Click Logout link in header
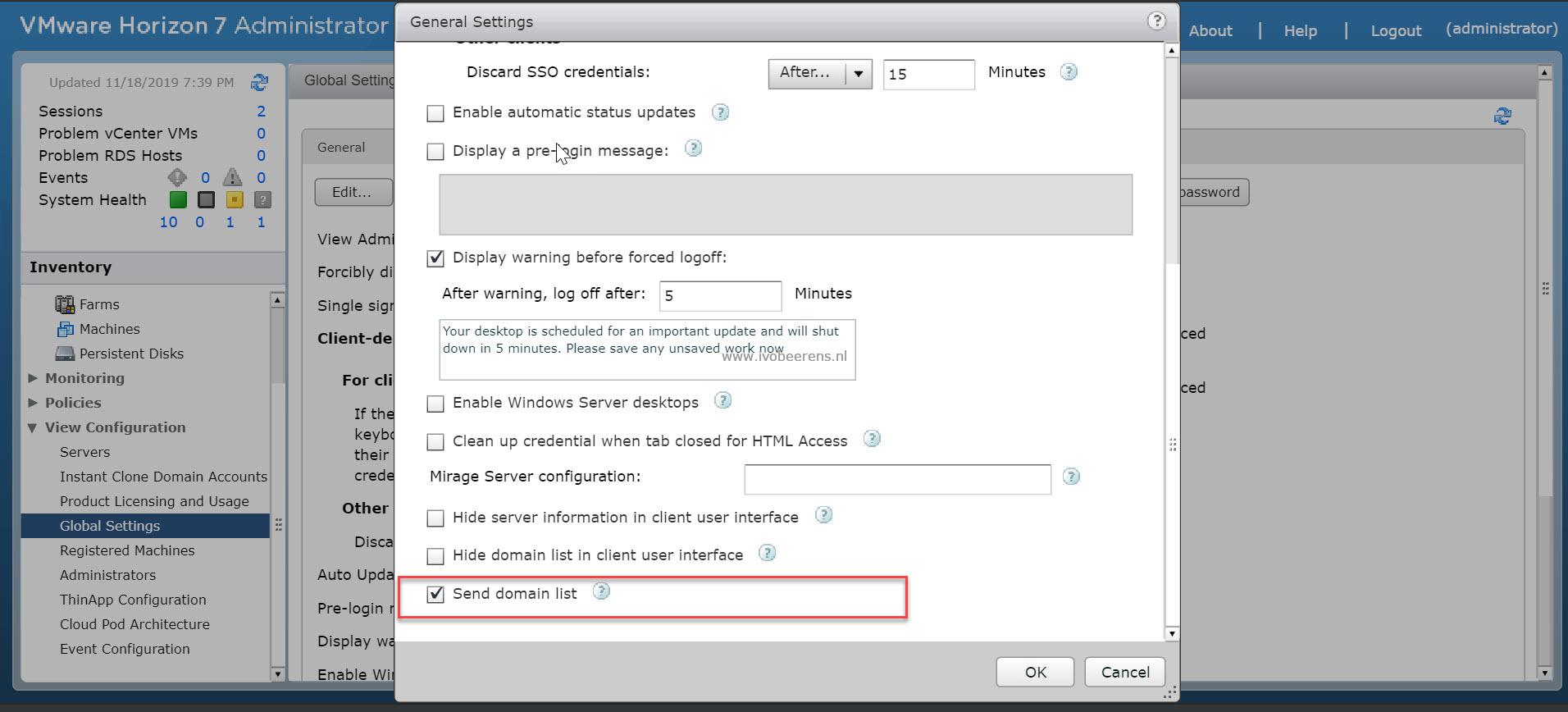The width and height of the screenshot is (1568, 712). (x=1396, y=31)
